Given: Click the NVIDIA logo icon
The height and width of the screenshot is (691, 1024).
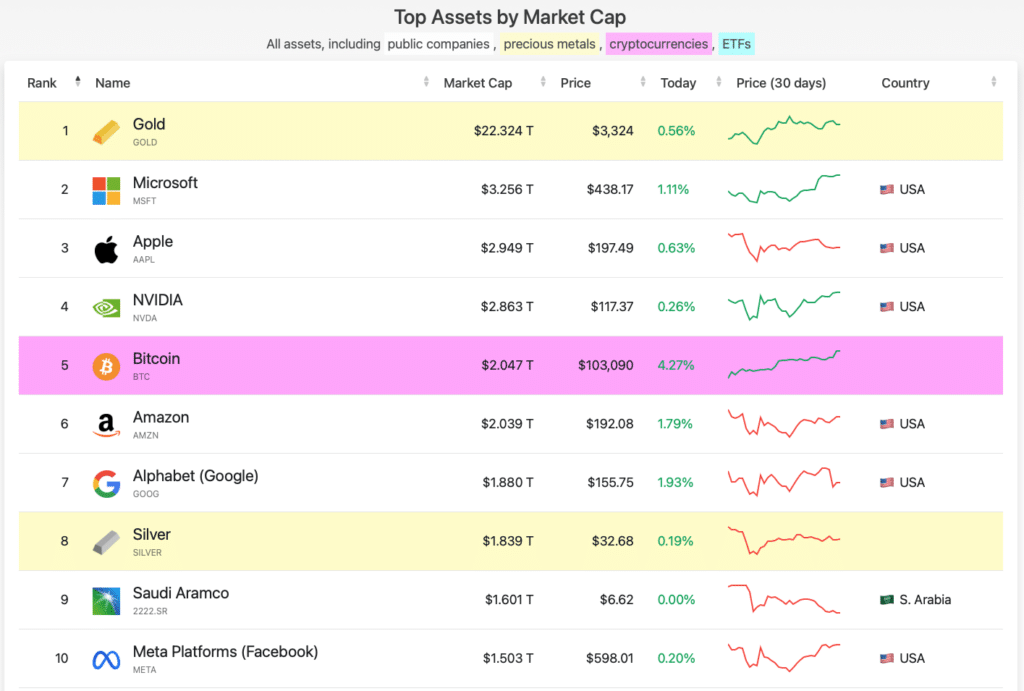Looking at the screenshot, I should click(106, 308).
